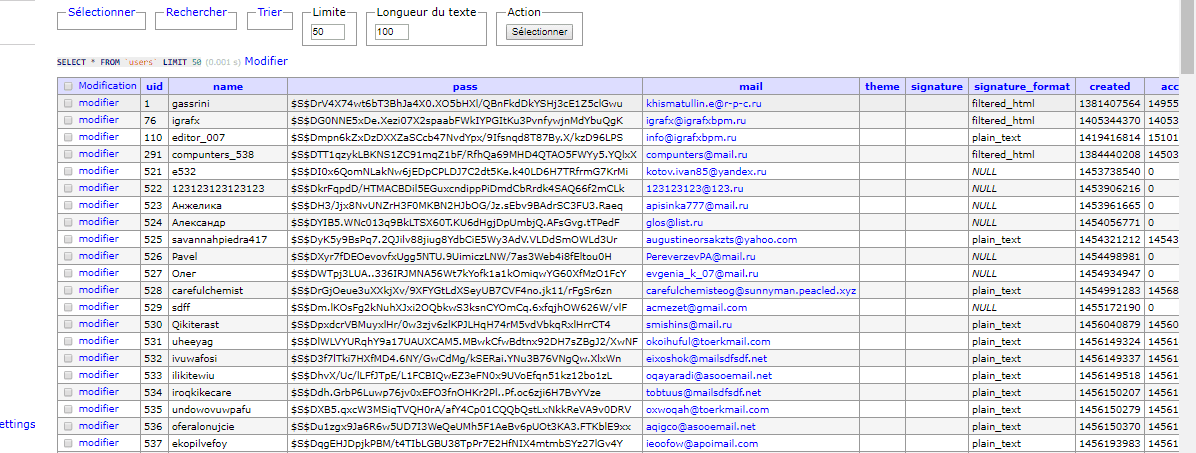
Task: Open email apisinka777@mail.ru
Action: 697,205
